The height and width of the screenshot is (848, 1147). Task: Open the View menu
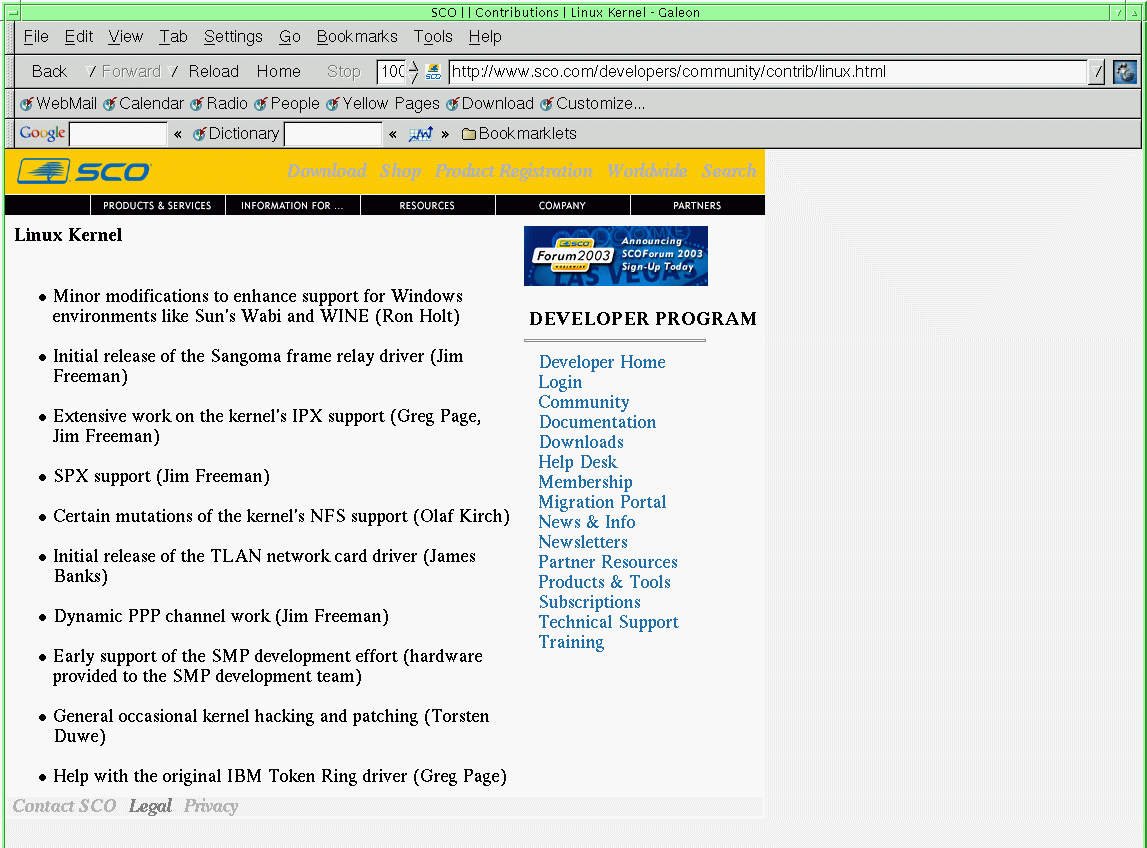(126, 37)
